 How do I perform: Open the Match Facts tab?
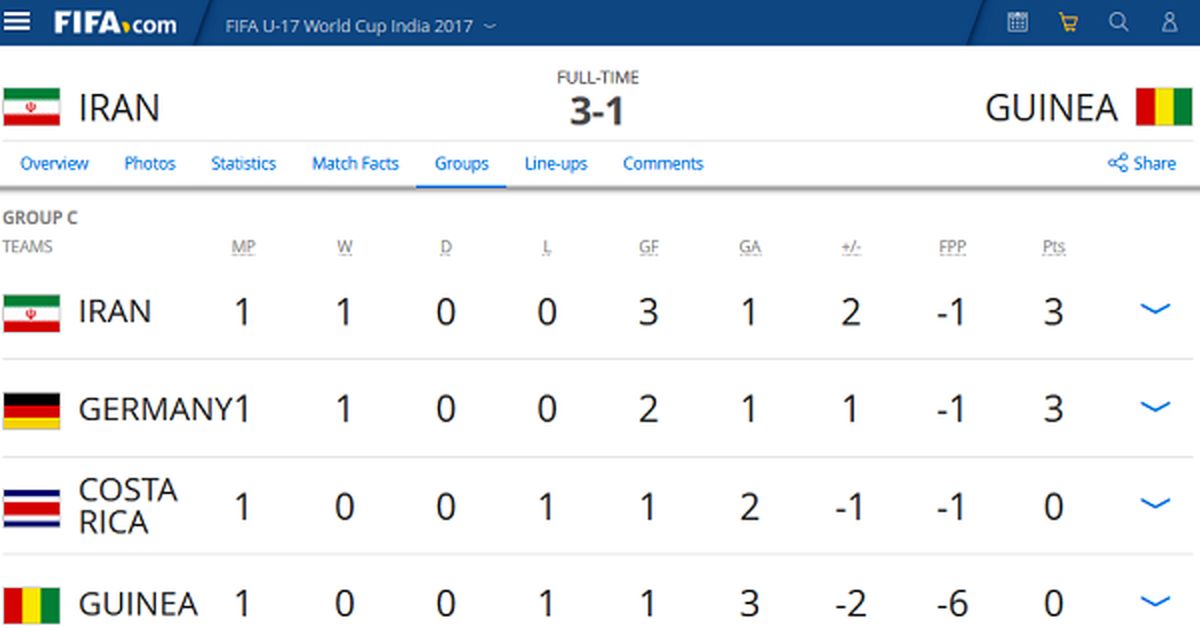(x=355, y=163)
